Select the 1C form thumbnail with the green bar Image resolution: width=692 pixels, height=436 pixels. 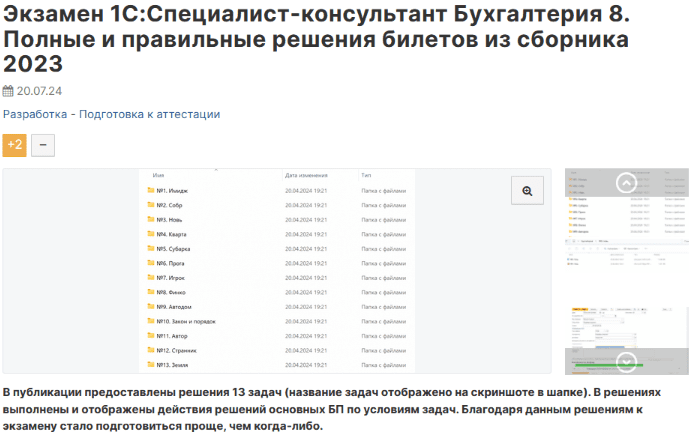coord(627,340)
